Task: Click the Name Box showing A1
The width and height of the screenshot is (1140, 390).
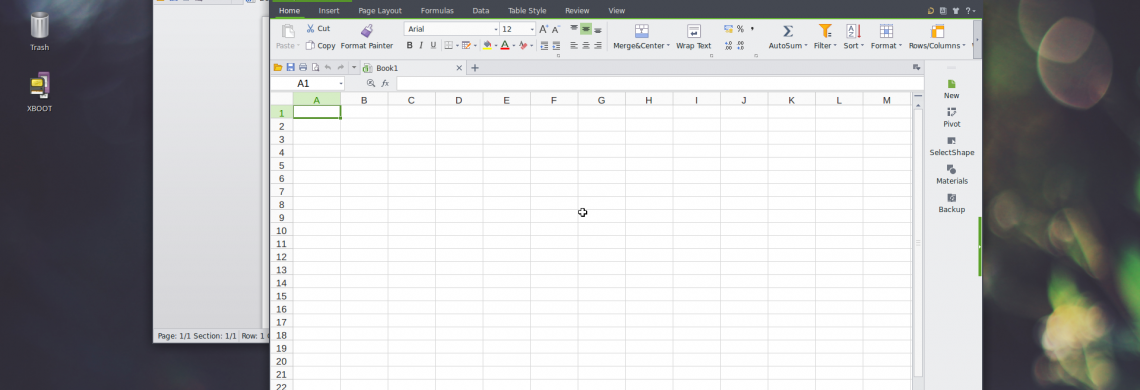Action: (x=308, y=84)
